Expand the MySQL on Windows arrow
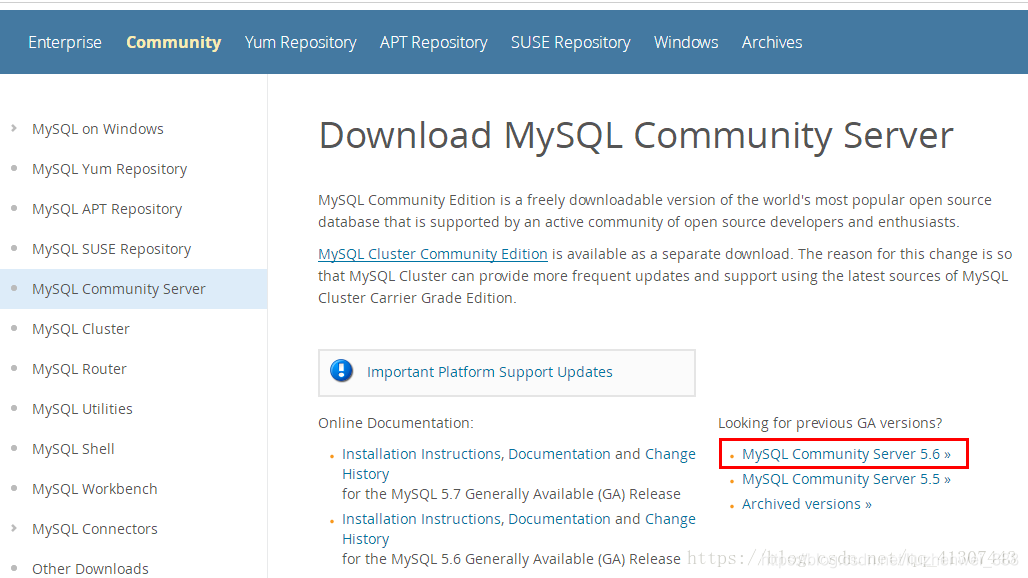 (14, 128)
